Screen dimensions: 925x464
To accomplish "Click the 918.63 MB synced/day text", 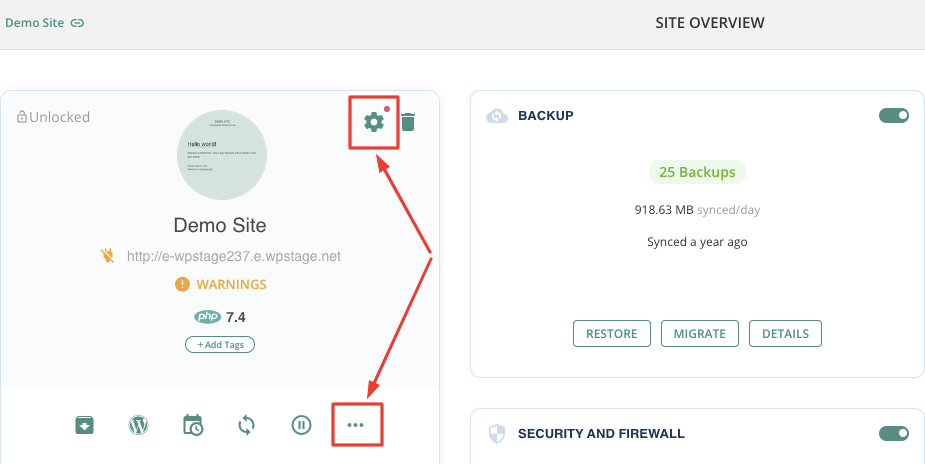I will (697, 209).
